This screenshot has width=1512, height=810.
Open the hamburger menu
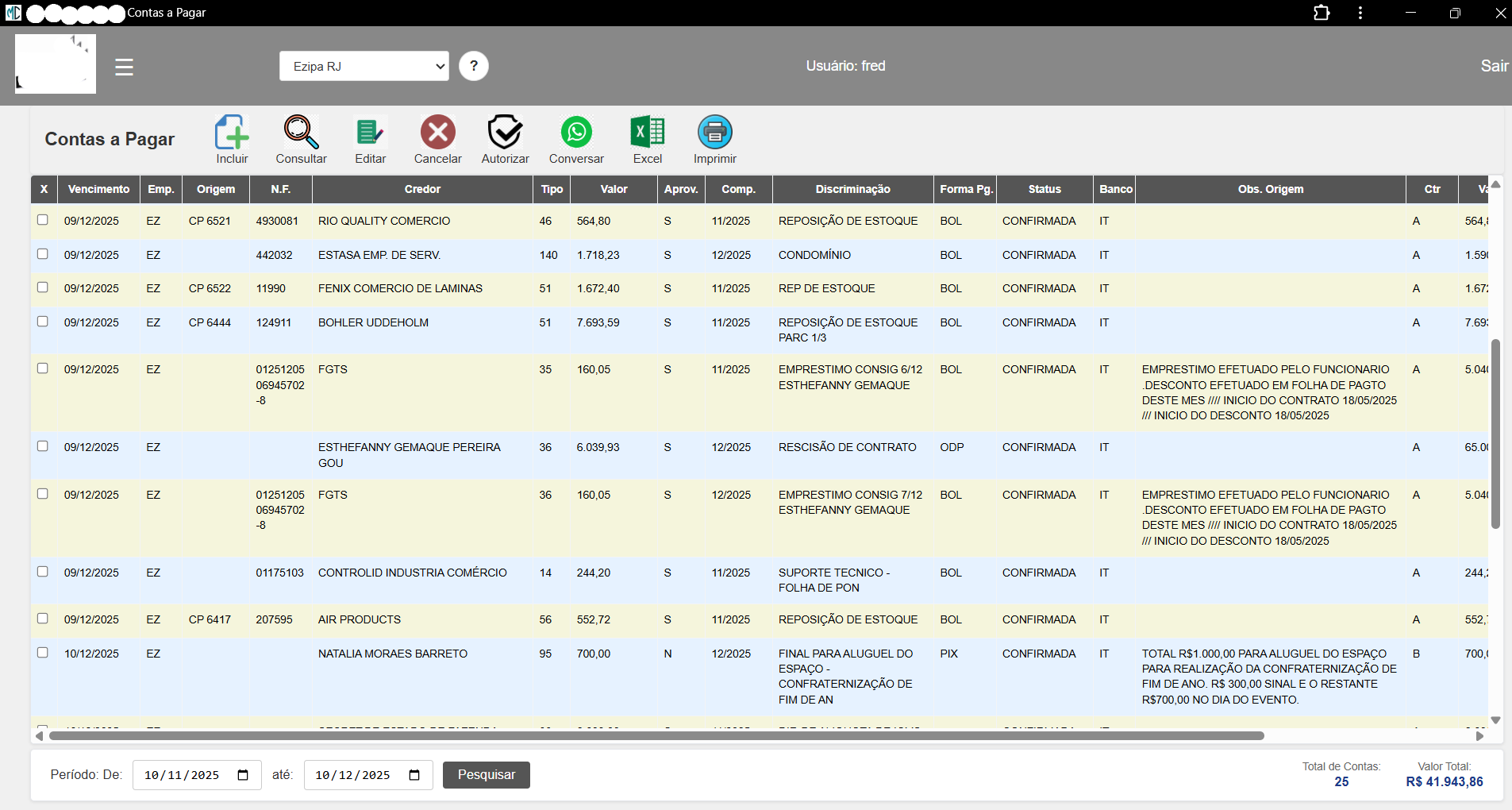(x=124, y=67)
